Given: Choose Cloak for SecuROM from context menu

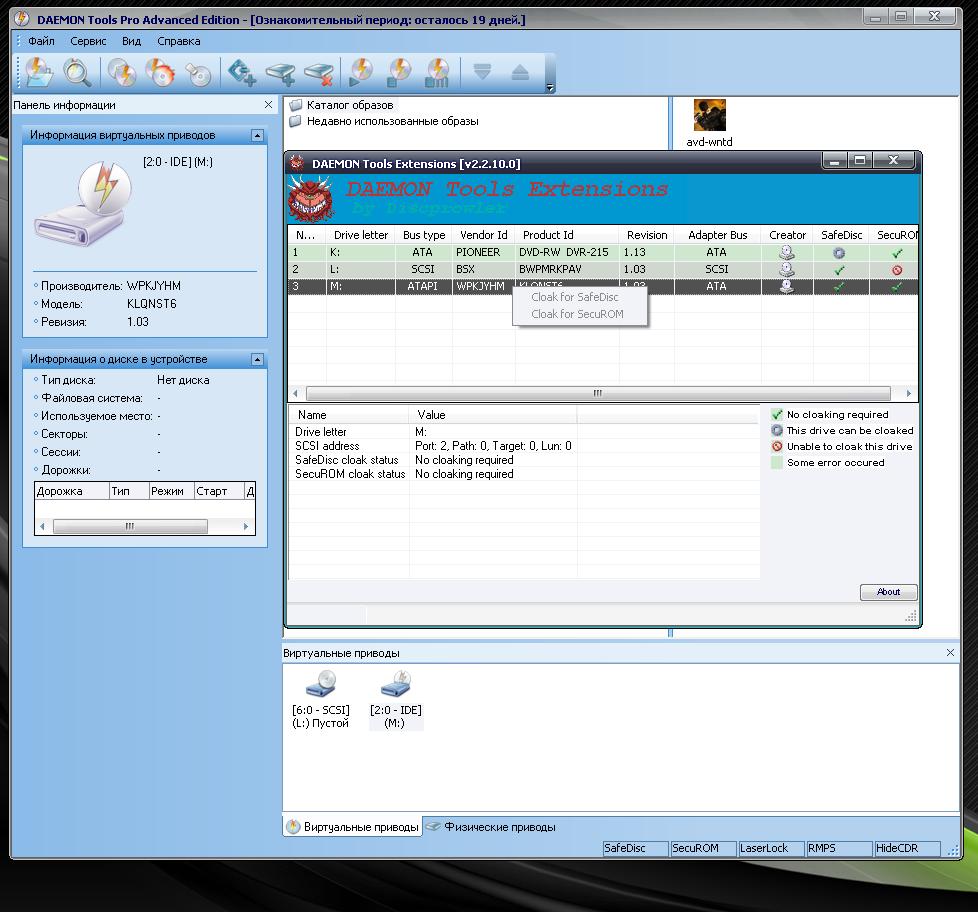Looking at the screenshot, I should [x=579, y=314].
